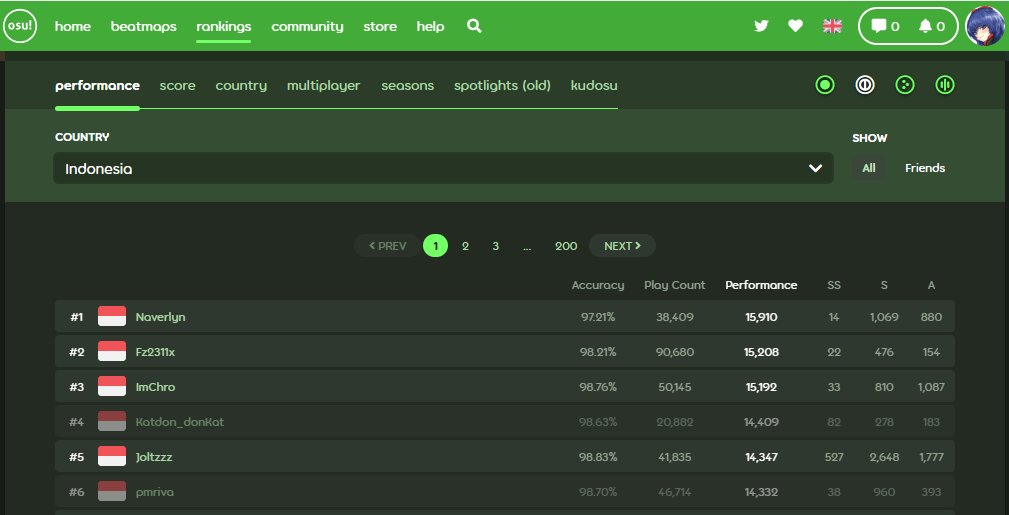Click Fz2311x's Indonesia flag icon
The height and width of the screenshot is (515, 1009).
click(112, 351)
